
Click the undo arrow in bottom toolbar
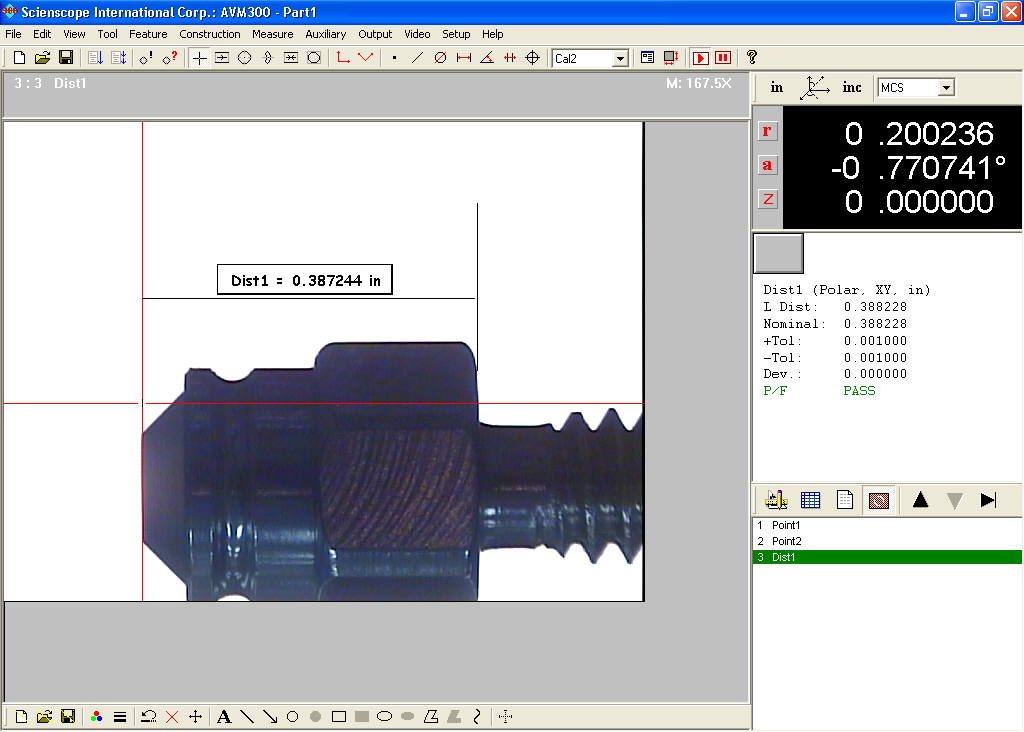149,717
